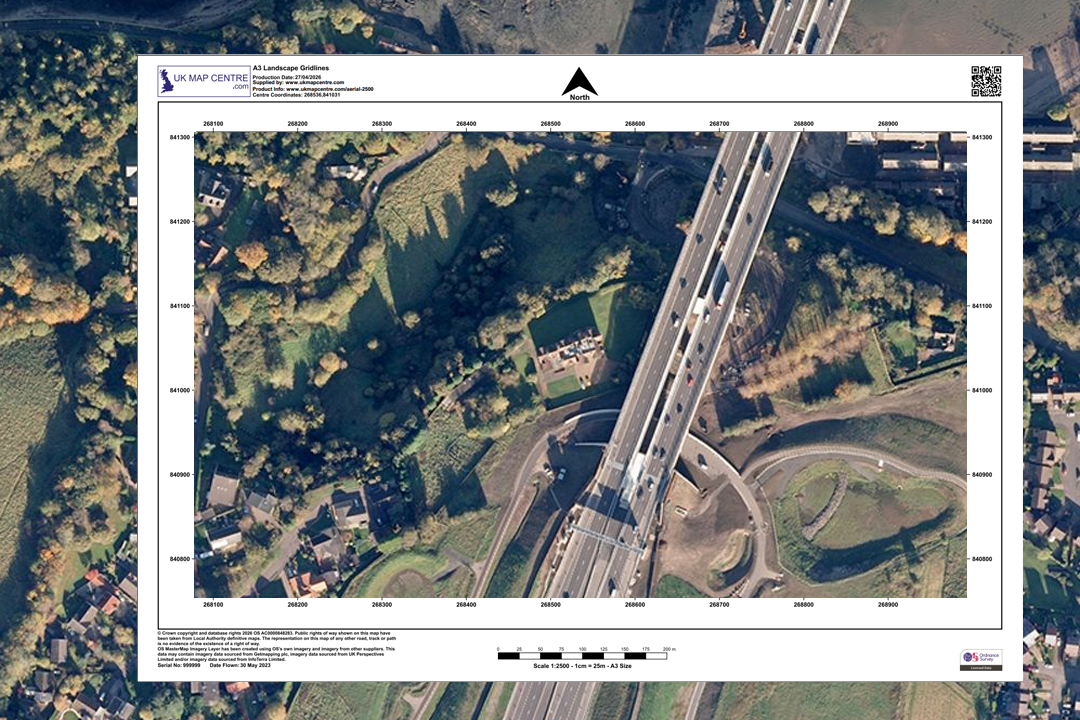The height and width of the screenshot is (720, 1080).
Task: Click the Ordnance Survey logo
Action: pos(983,657)
